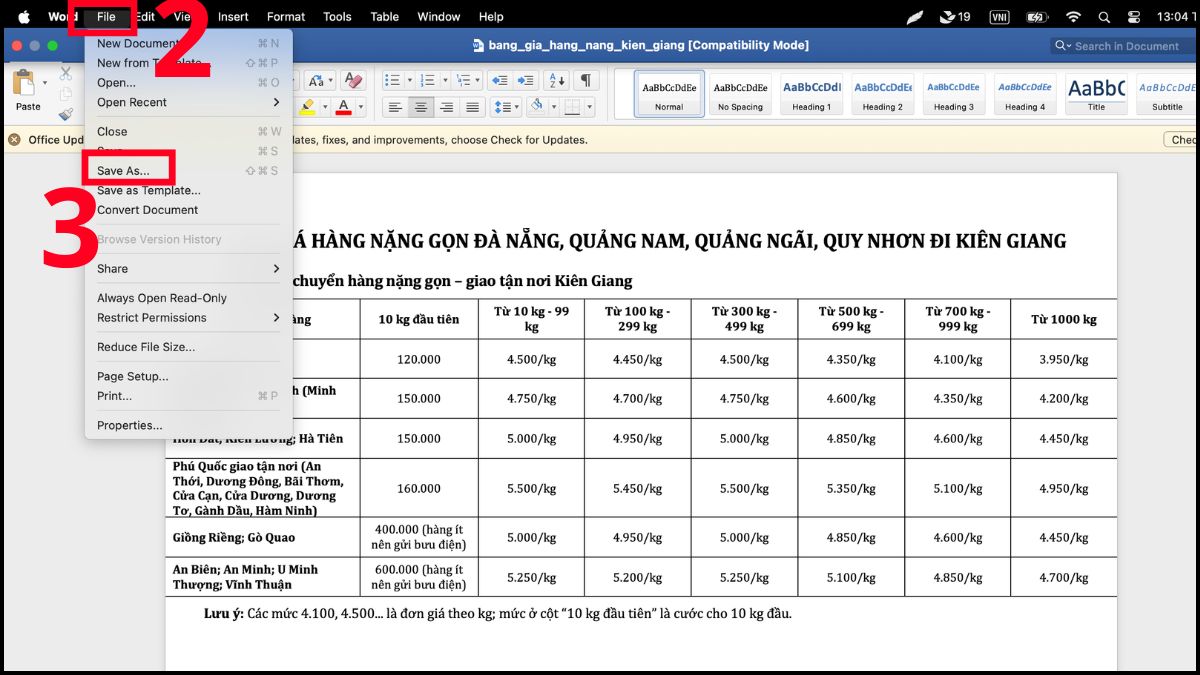
Task: Toggle center text alignment
Action: (x=421, y=107)
